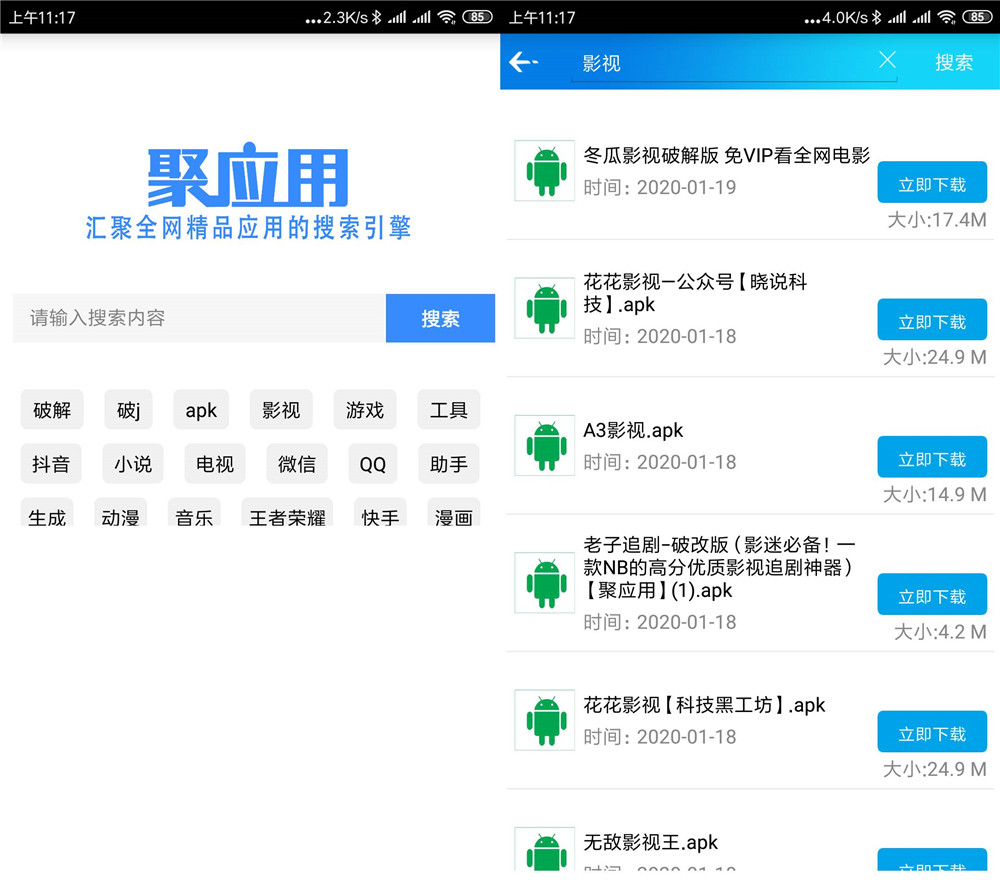Tap the Android icon beside 老子追剧-破改版 entry
1000x888 pixels.
pyautogui.click(x=543, y=583)
